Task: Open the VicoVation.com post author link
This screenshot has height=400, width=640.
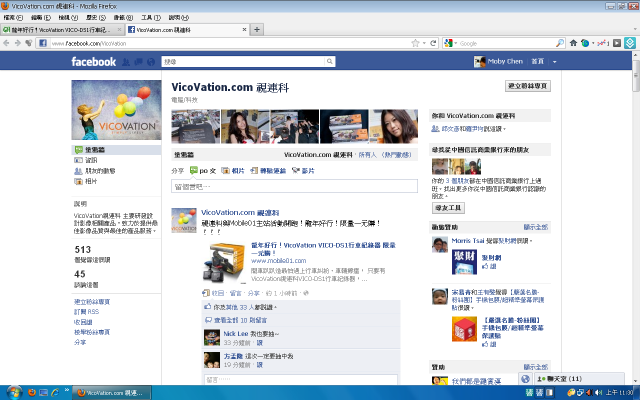Action: 240,213
